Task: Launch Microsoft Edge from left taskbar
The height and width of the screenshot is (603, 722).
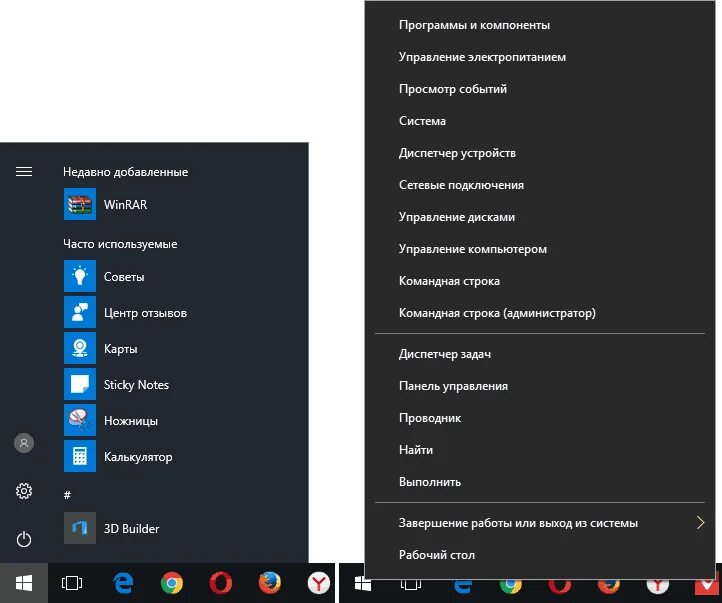Action: (x=123, y=583)
